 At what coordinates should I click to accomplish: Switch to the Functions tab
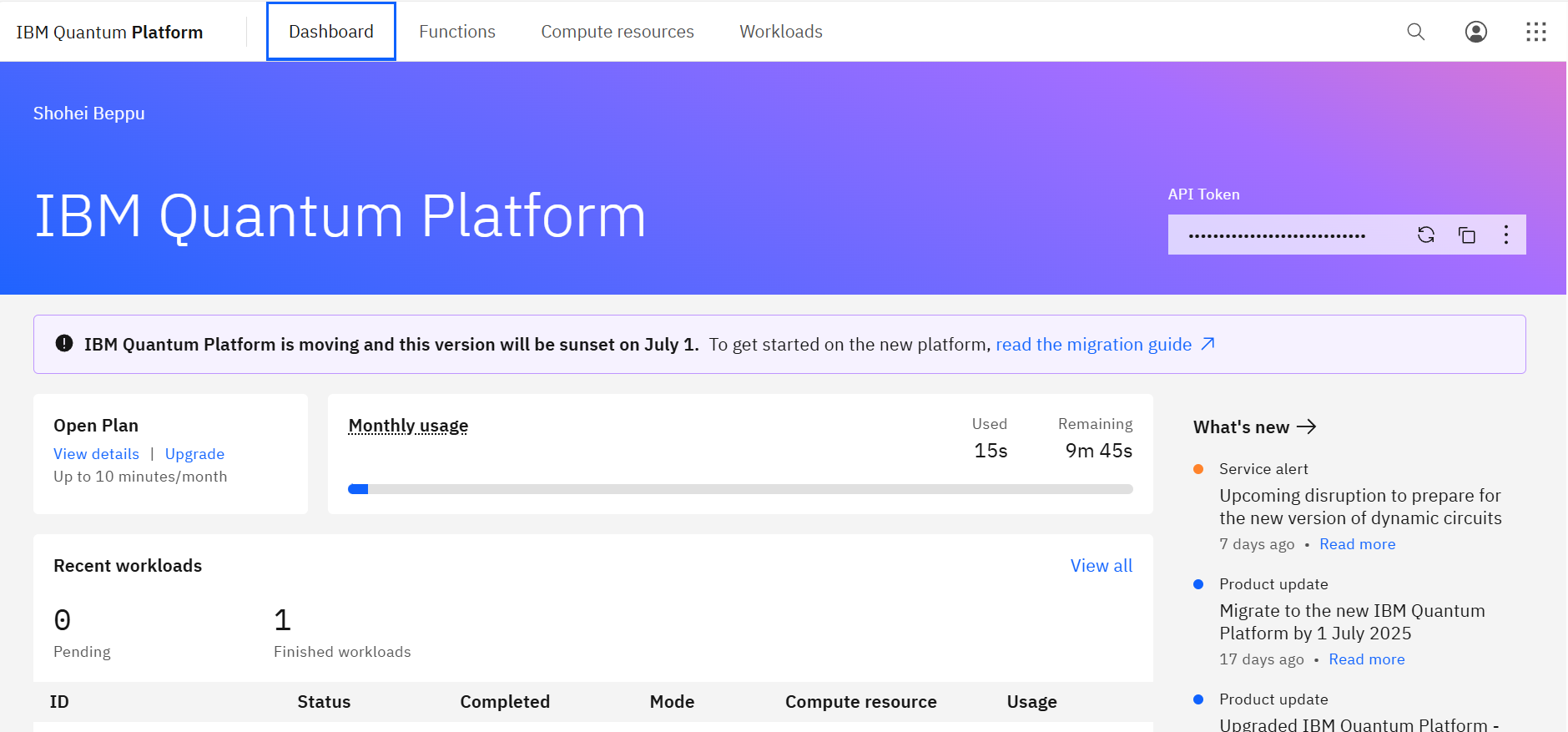(456, 32)
